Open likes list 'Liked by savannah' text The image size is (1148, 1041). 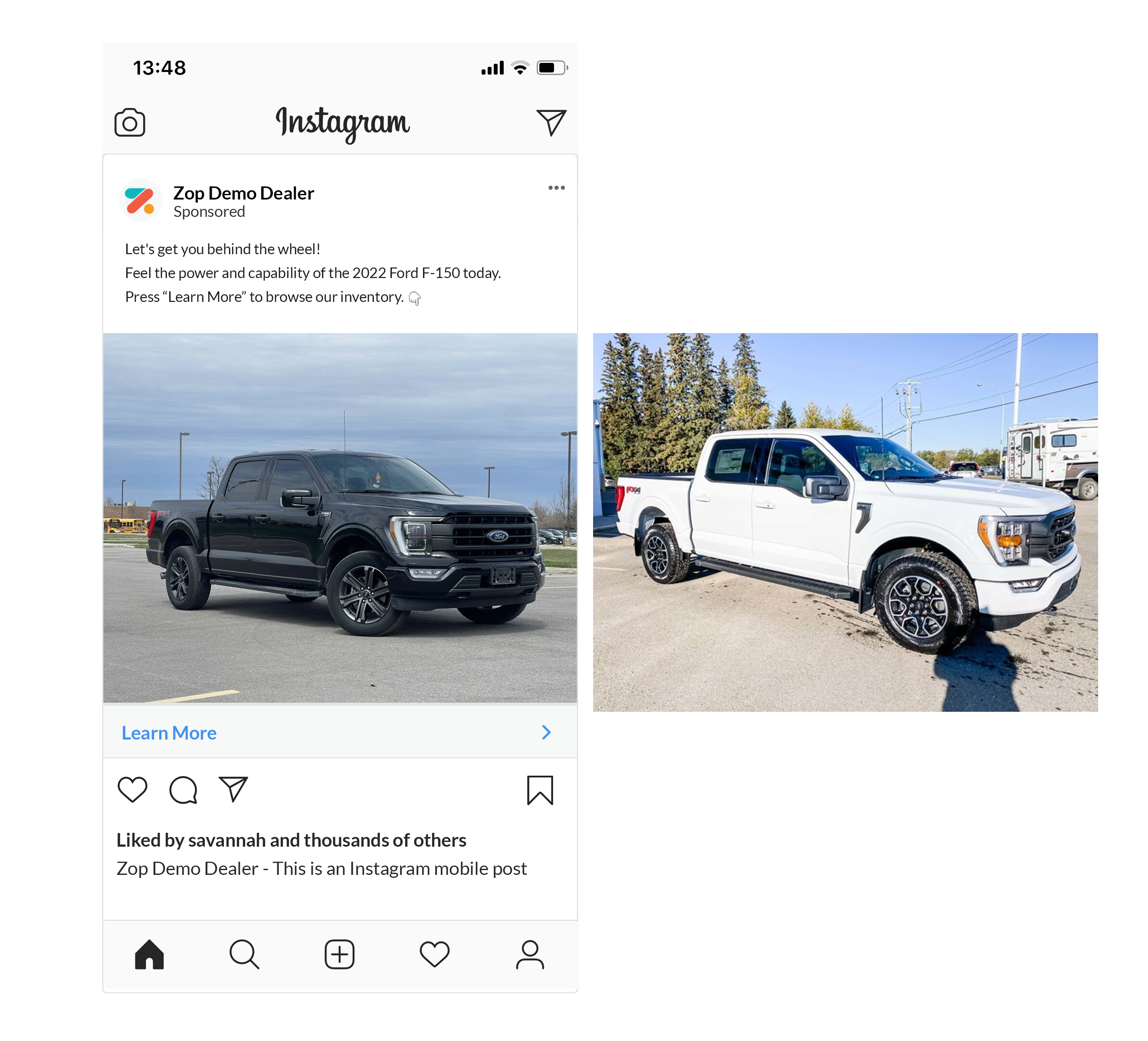[x=292, y=840]
